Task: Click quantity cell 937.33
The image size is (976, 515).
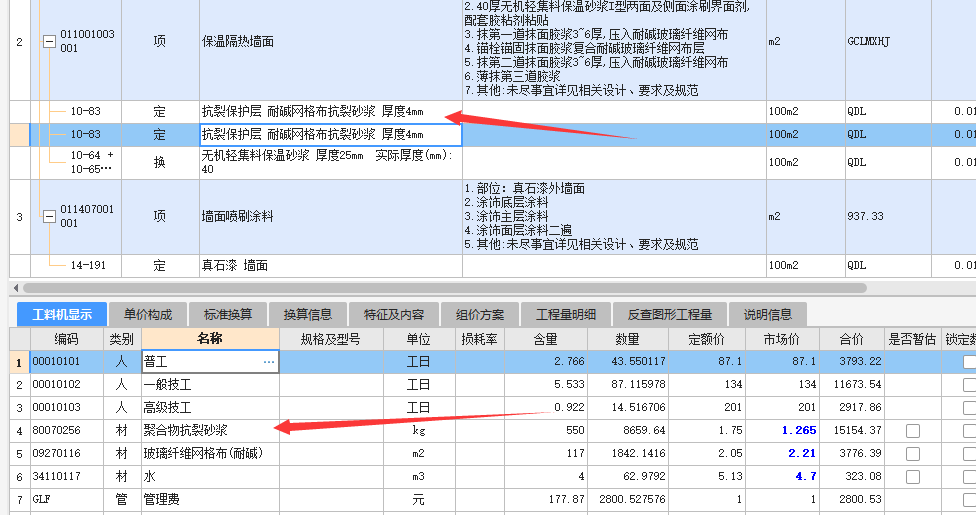Action: (x=888, y=217)
